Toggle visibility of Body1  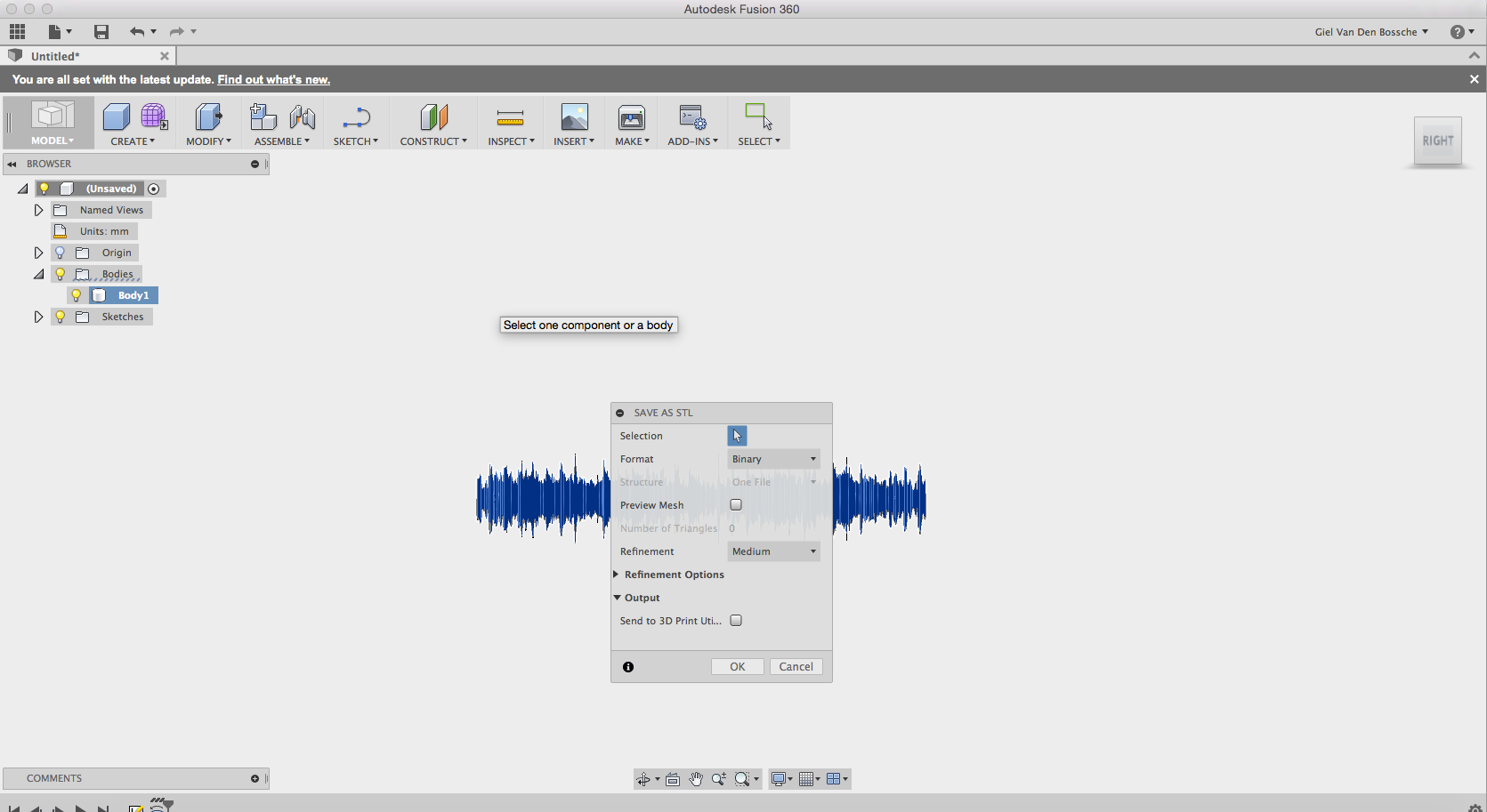77,294
